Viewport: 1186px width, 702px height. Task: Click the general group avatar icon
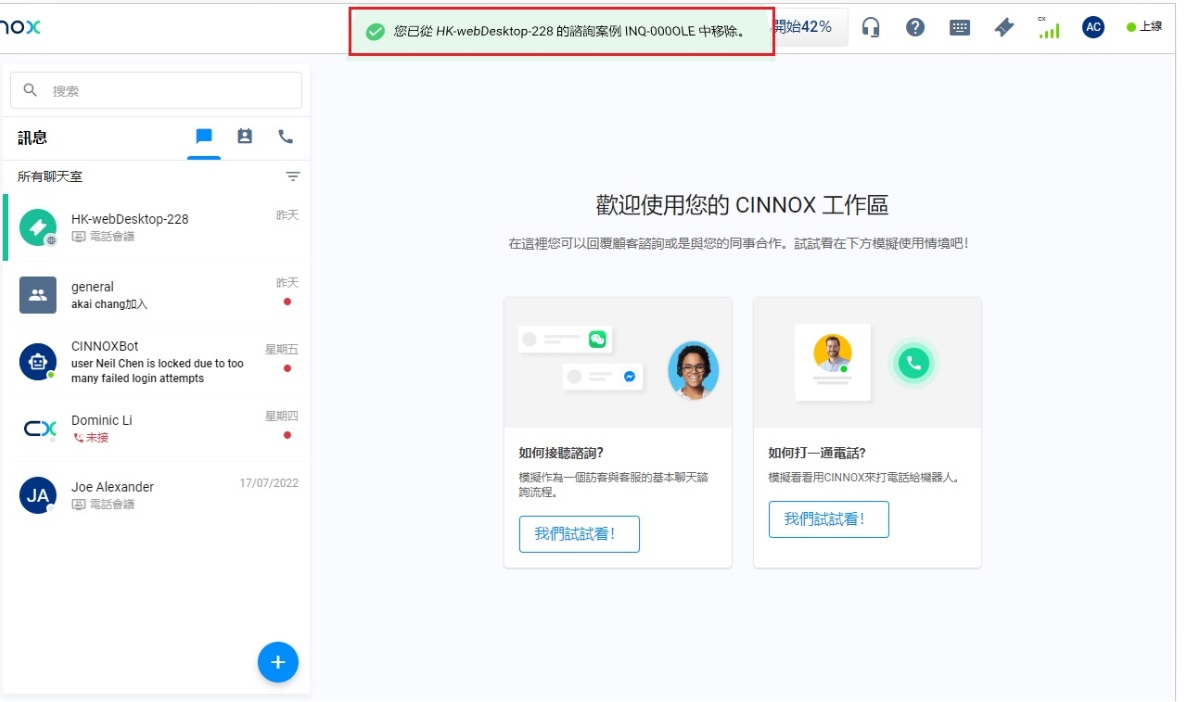[38, 295]
